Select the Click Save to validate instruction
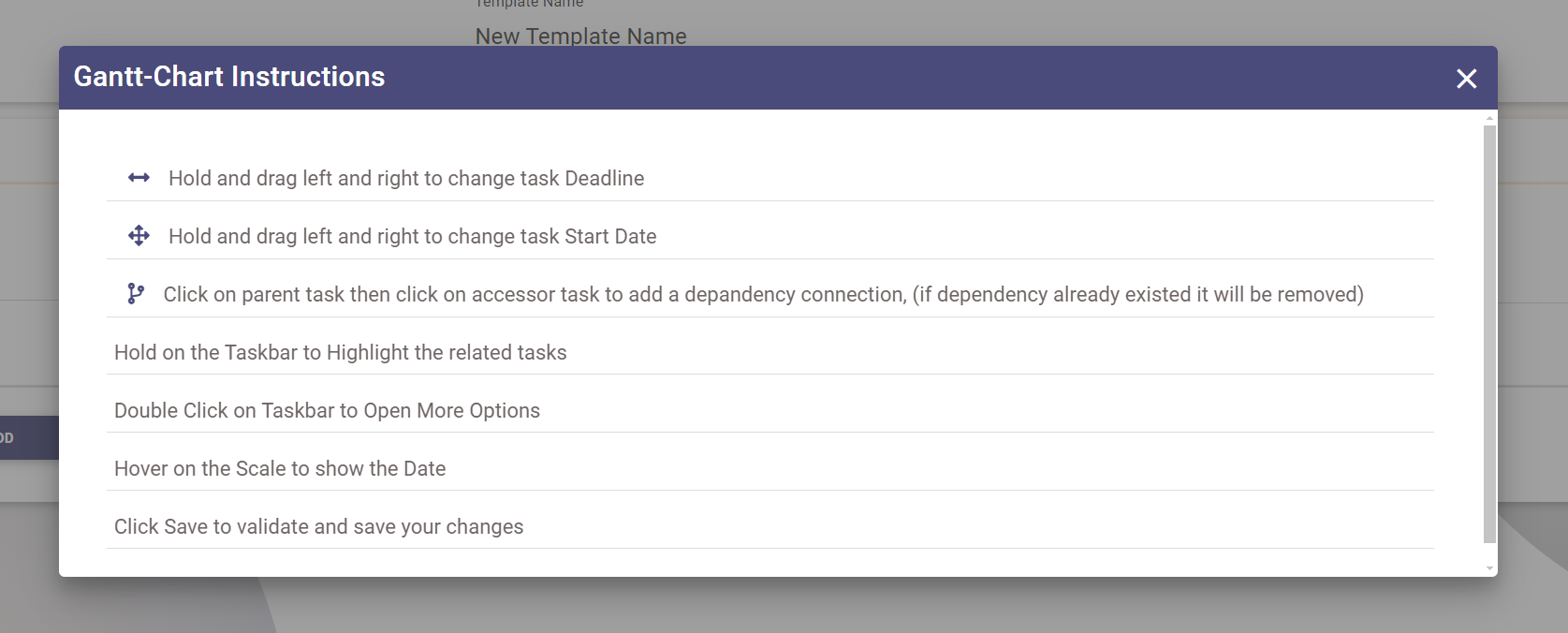Screen dimensions: 1568x633 tap(318, 527)
